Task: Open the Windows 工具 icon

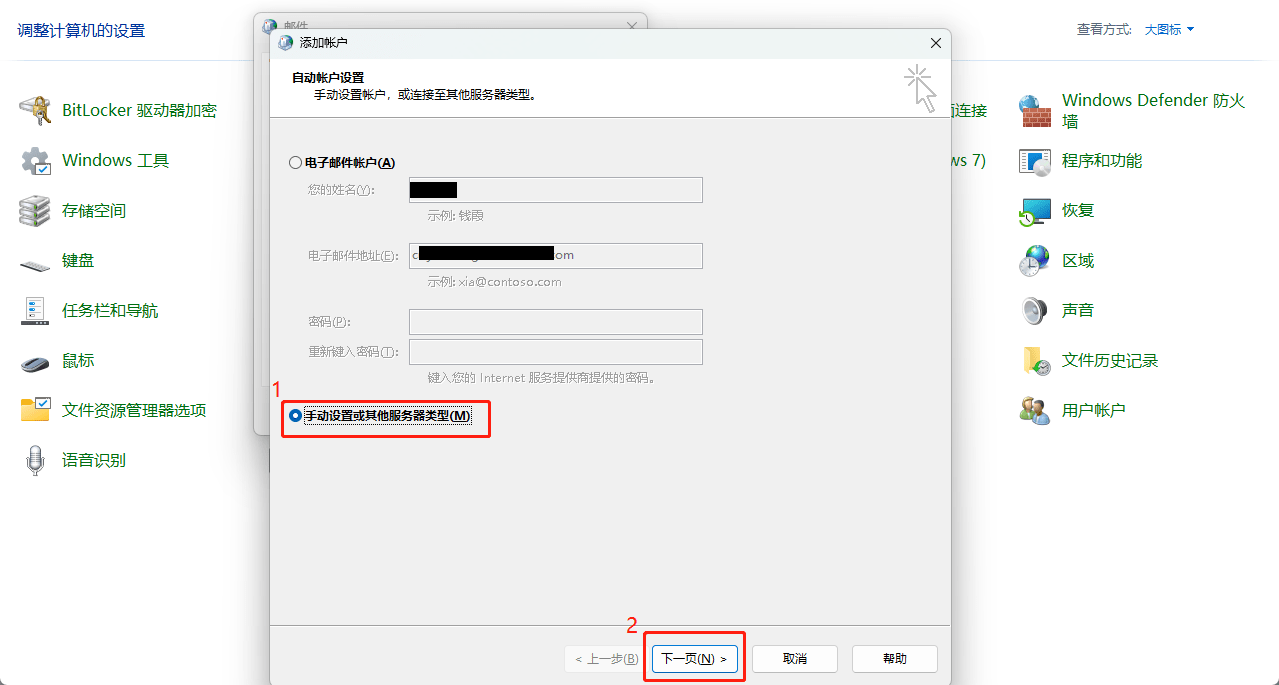Action: [x=36, y=161]
